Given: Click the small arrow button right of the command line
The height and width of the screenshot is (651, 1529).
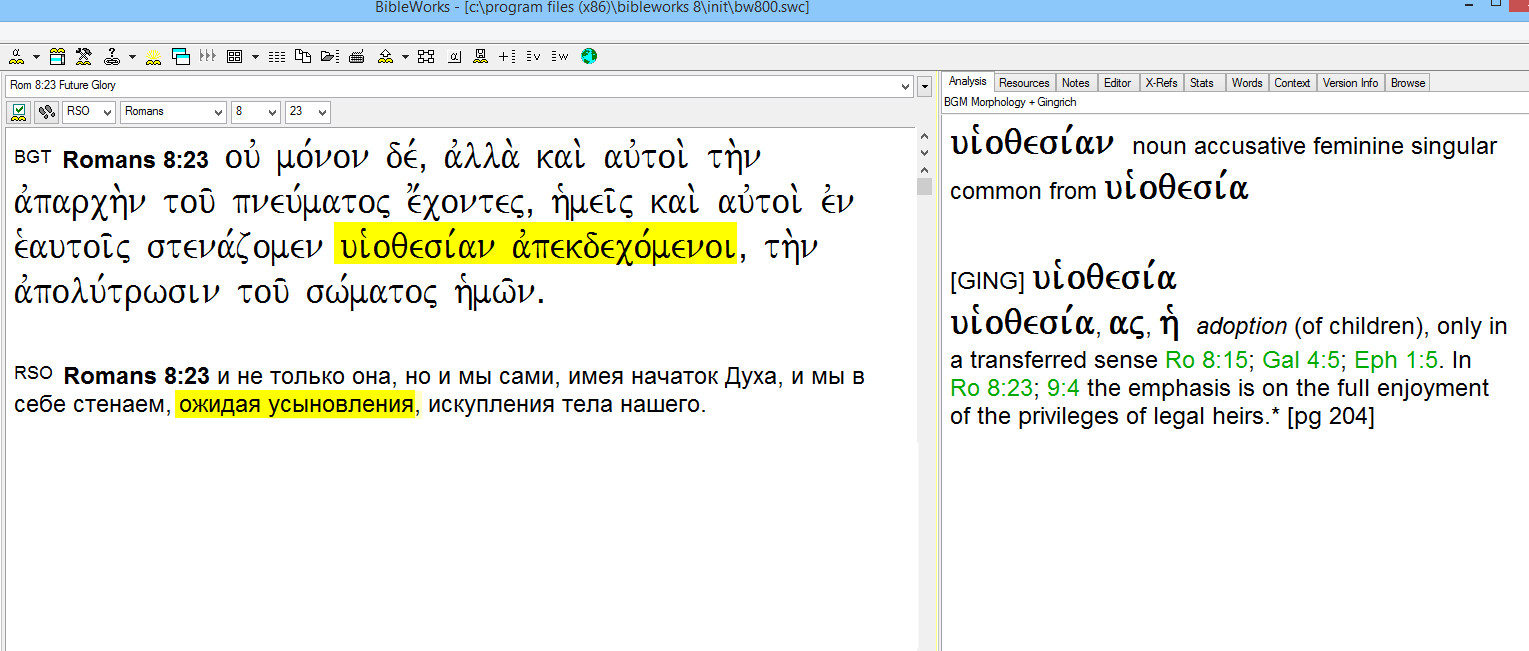Looking at the screenshot, I should 925,86.
